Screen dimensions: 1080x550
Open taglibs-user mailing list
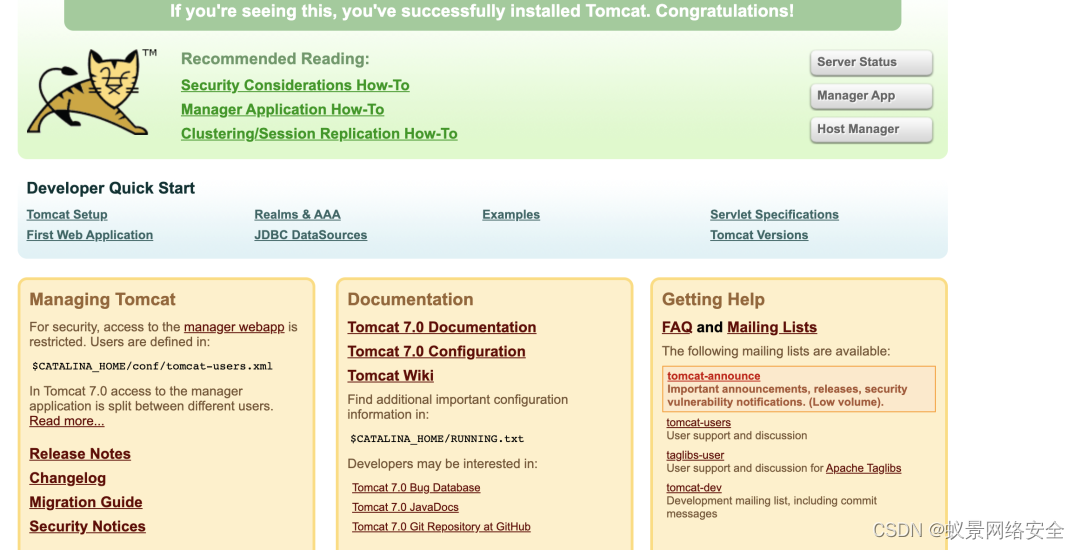point(695,455)
